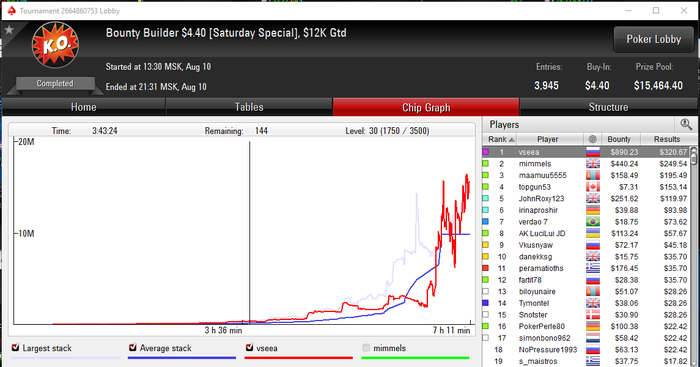Click blue color swatch for Tymontel
This screenshot has height=367, width=700.
click(485, 303)
